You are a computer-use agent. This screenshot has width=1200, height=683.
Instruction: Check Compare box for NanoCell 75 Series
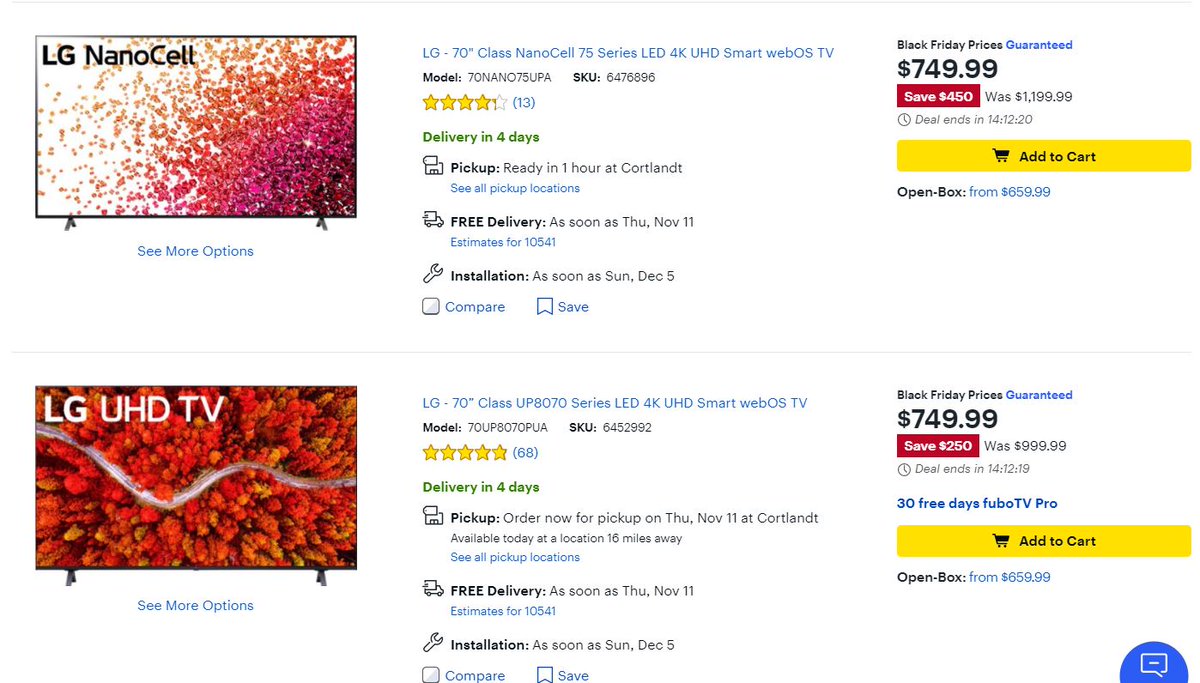431,307
